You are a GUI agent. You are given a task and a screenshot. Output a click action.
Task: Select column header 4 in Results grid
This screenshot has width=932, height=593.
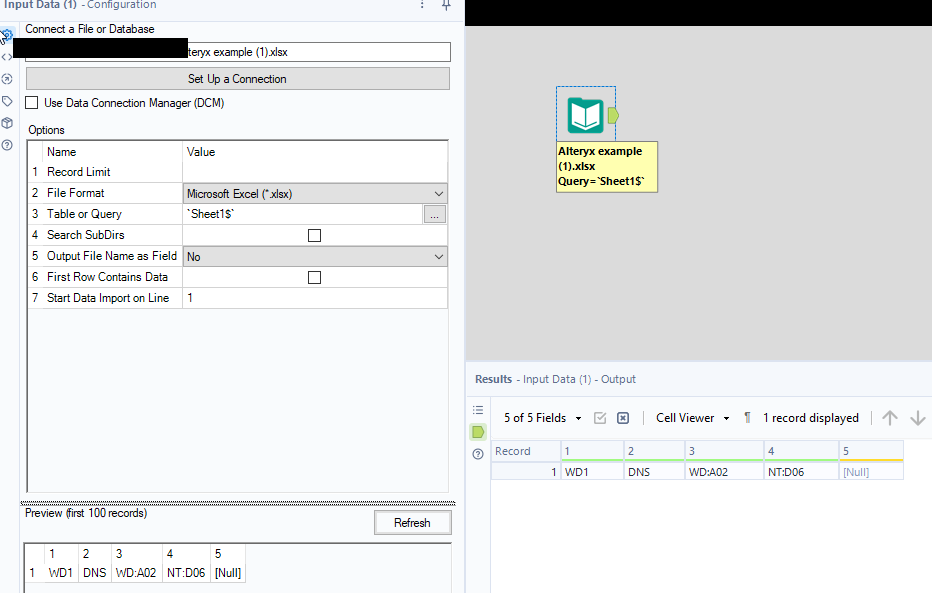[x=801, y=451]
